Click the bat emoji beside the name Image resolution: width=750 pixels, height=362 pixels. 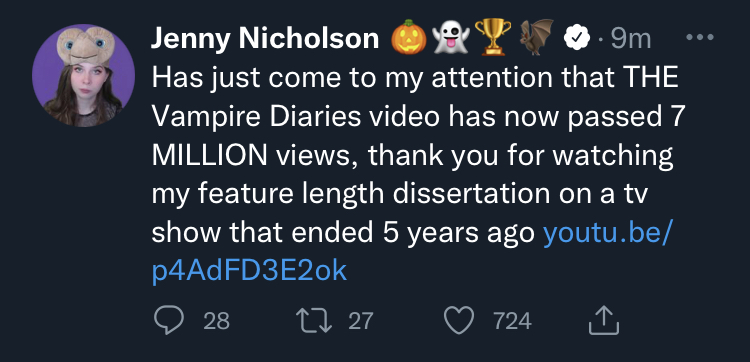click(537, 37)
